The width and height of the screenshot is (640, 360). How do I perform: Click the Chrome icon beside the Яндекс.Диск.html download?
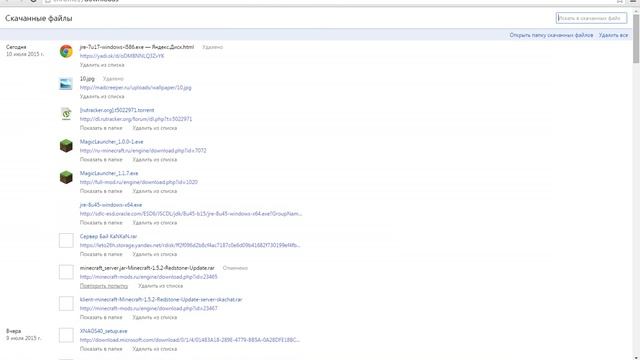(x=66, y=51)
